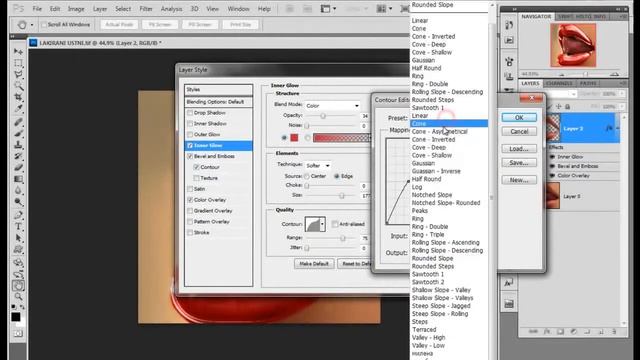Select the Healing Brush tool
This screenshot has width=640, height=360.
[18, 122]
